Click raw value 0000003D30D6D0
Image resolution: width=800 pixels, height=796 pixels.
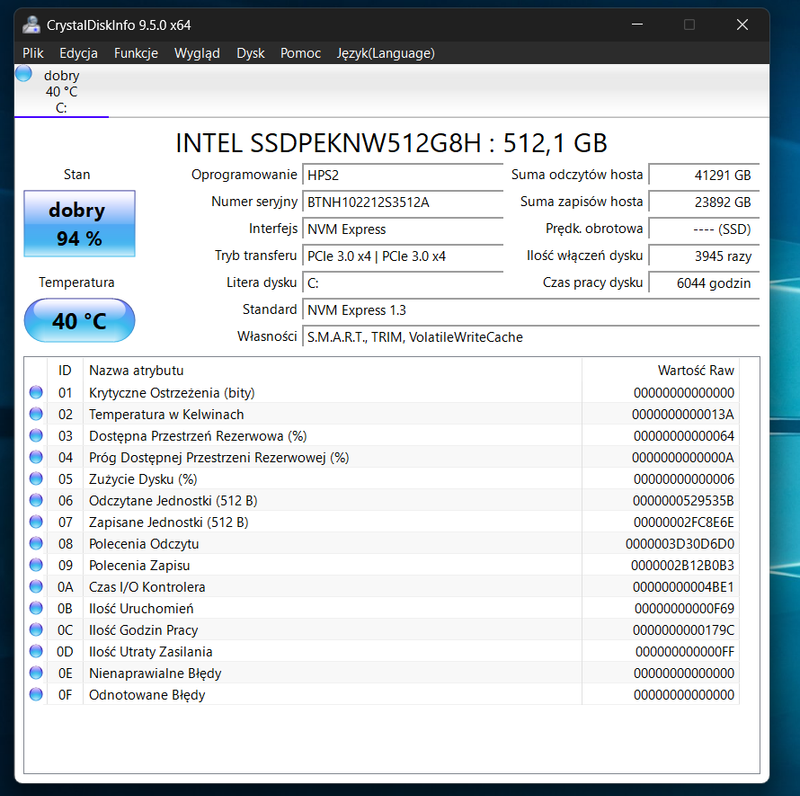click(x=680, y=544)
